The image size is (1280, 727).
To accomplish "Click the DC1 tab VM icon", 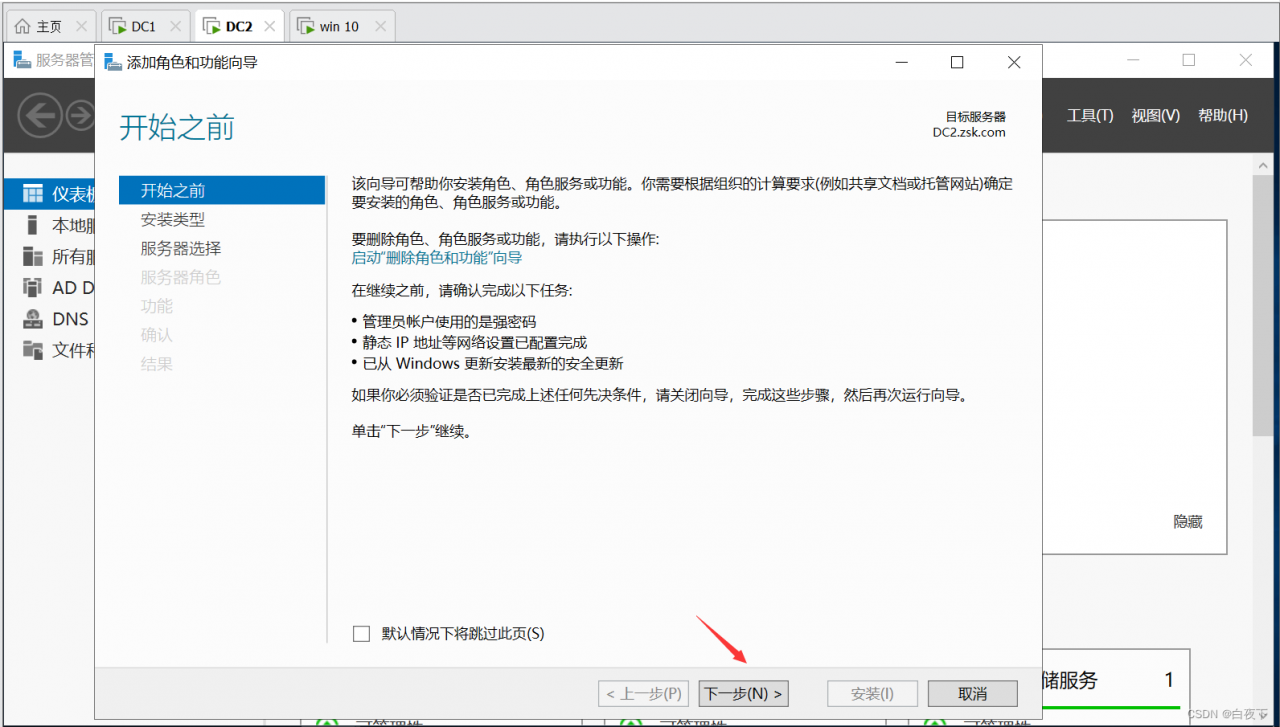I will point(118,27).
